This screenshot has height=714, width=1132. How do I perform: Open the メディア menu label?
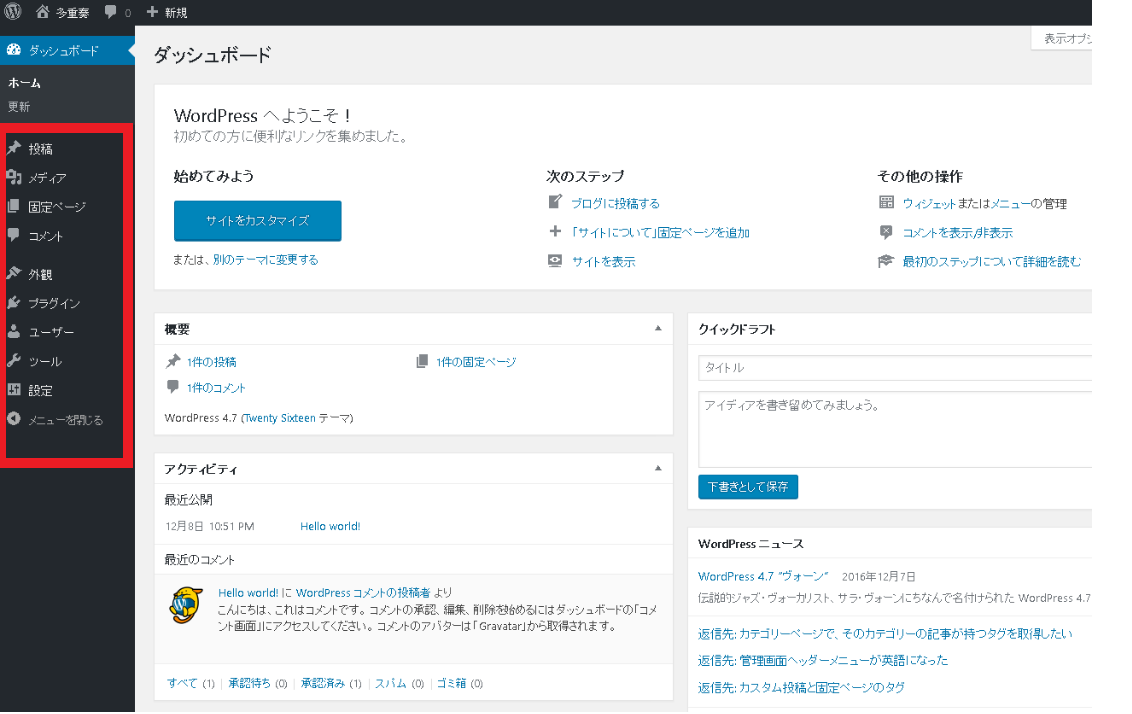(x=47, y=178)
